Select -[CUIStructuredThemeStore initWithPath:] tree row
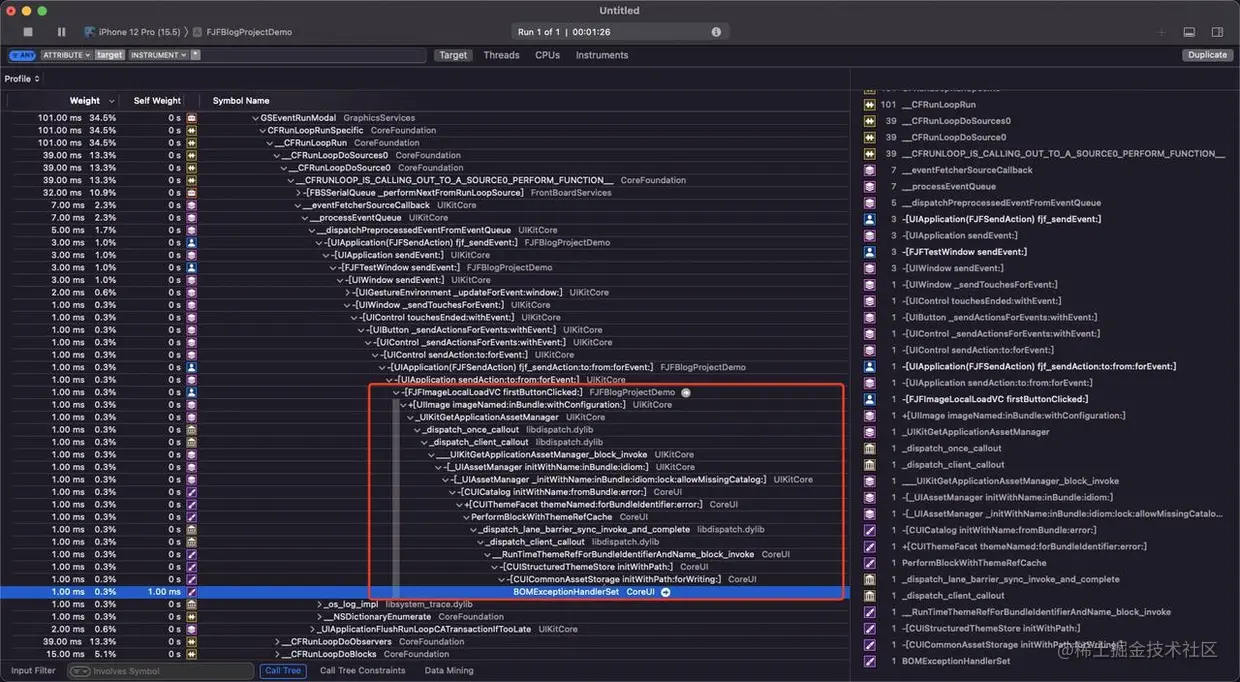 (425, 567)
